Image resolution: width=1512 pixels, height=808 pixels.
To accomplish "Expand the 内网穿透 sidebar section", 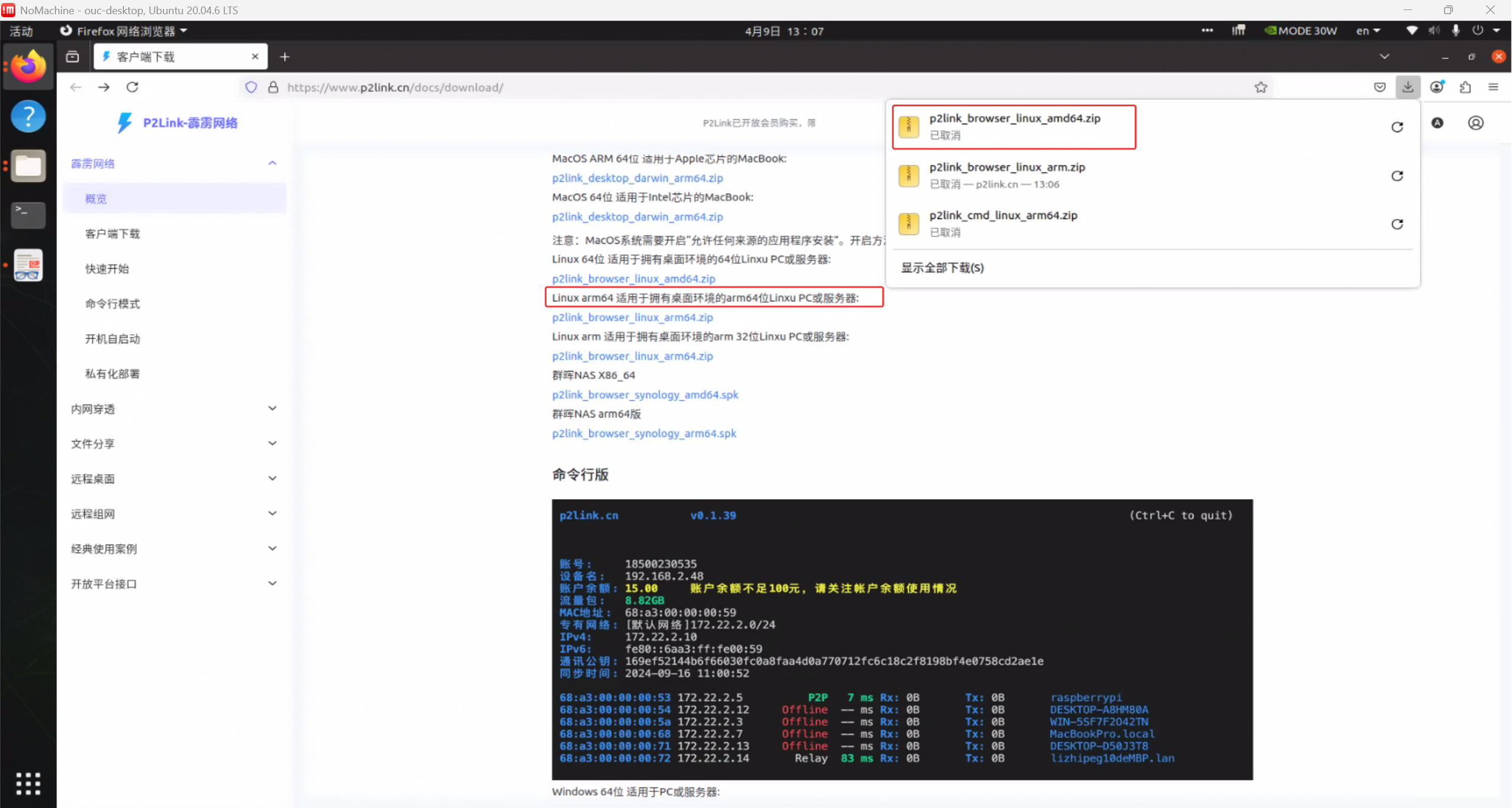I will 272,409.
